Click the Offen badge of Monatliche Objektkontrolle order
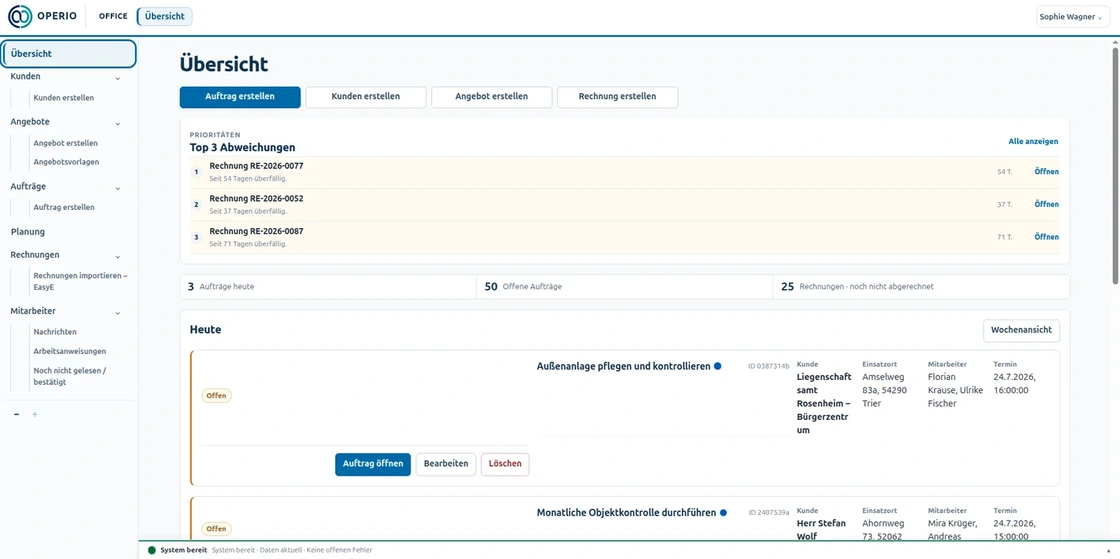1120x559 pixels. coord(216,529)
